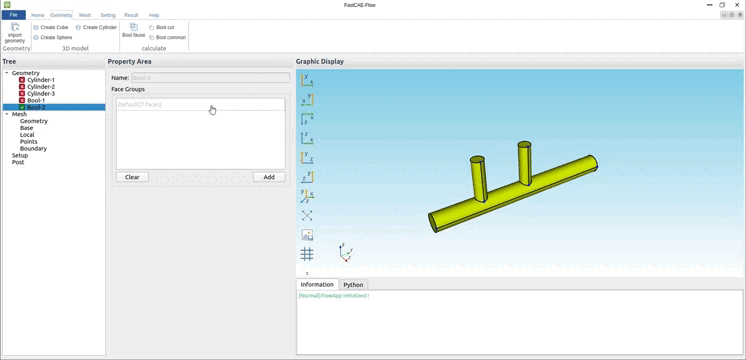The width and height of the screenshot is (746, 360).
Task: Click the fit-to-view arrows icon
Action: (307, 215)
